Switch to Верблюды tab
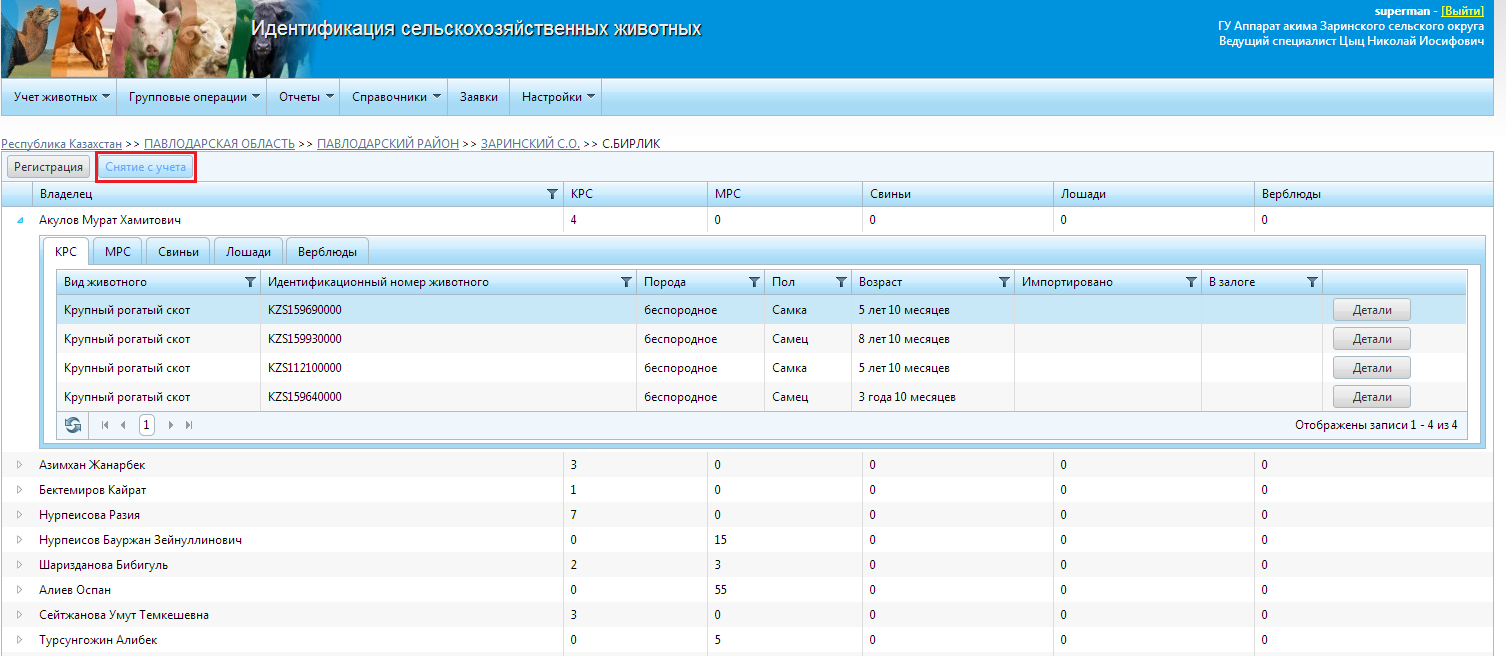 328,252
